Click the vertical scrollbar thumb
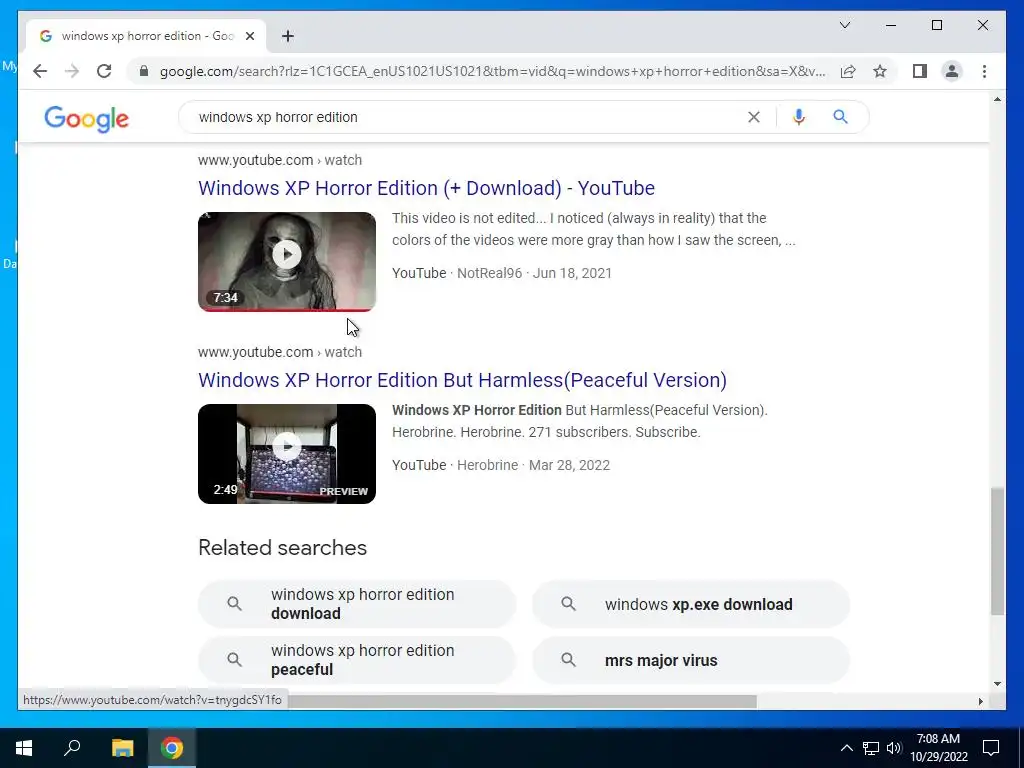This screenshot has height=768, width=1024. click(x=997, y=551)
